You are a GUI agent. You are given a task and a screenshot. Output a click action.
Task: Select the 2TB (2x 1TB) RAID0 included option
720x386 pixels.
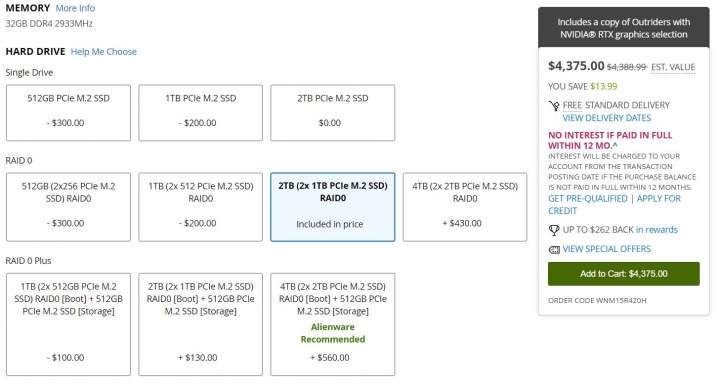(x=332, y=207)
